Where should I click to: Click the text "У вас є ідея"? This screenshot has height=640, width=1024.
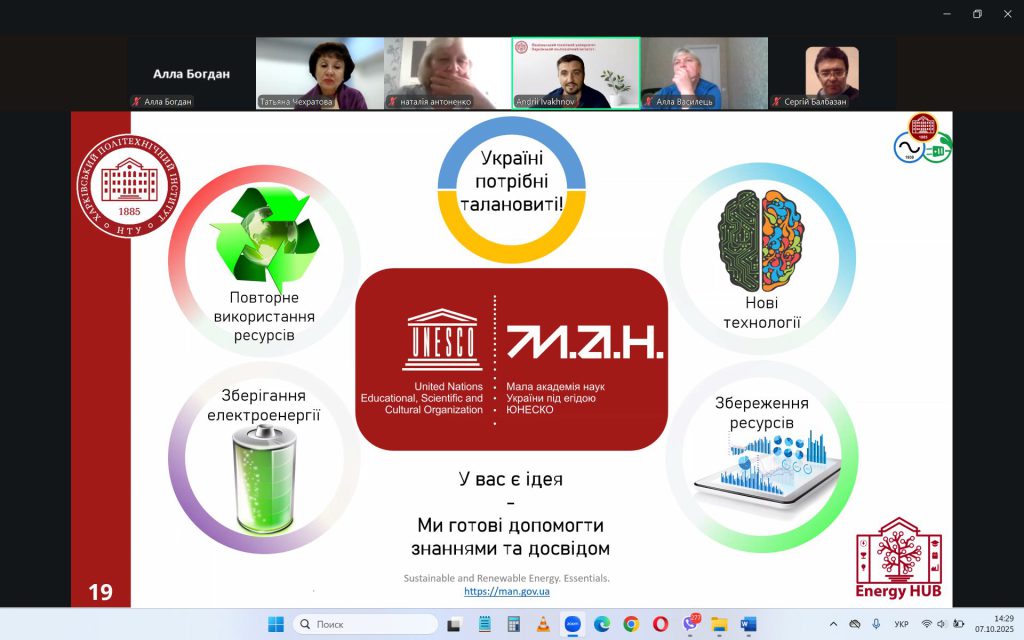(x=511, y=479)
